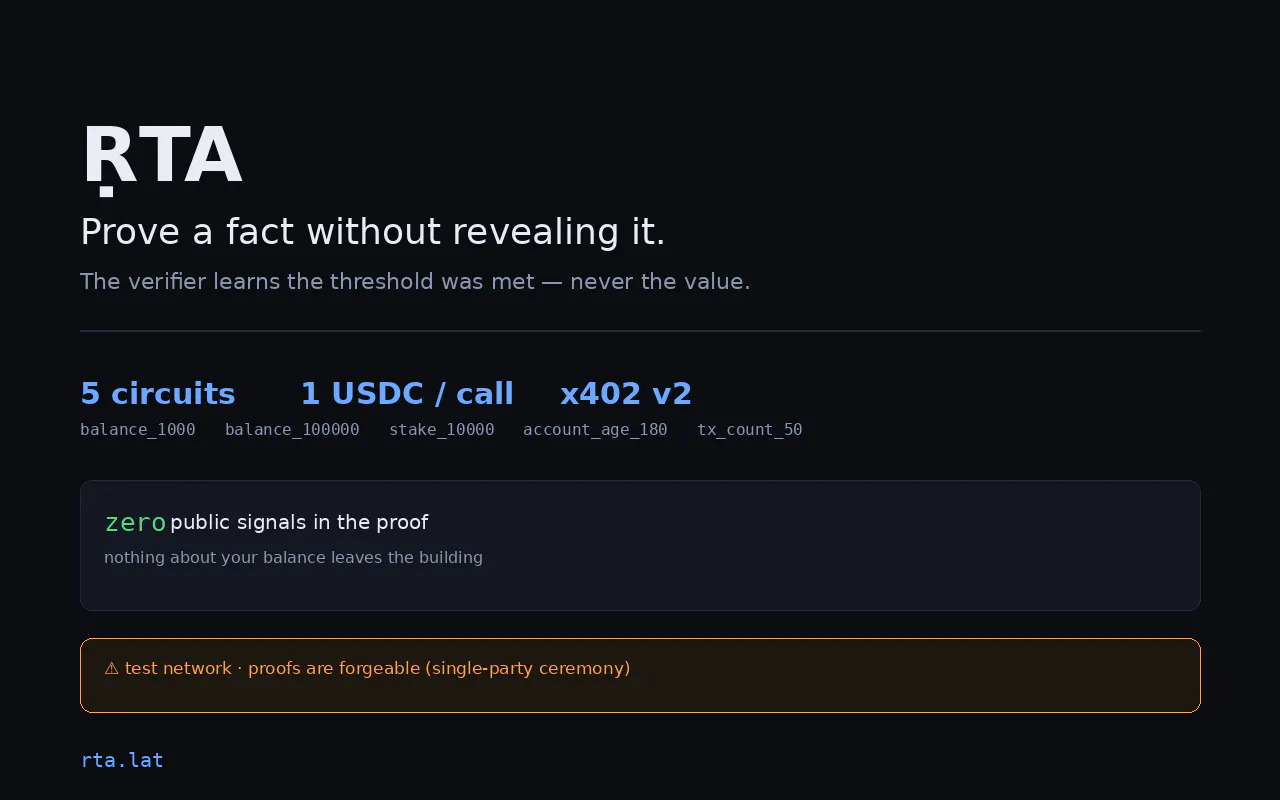The height and width of the screenshot is (800, 1280).
Task: Click the zero public signals card
Action: (640, 546)
